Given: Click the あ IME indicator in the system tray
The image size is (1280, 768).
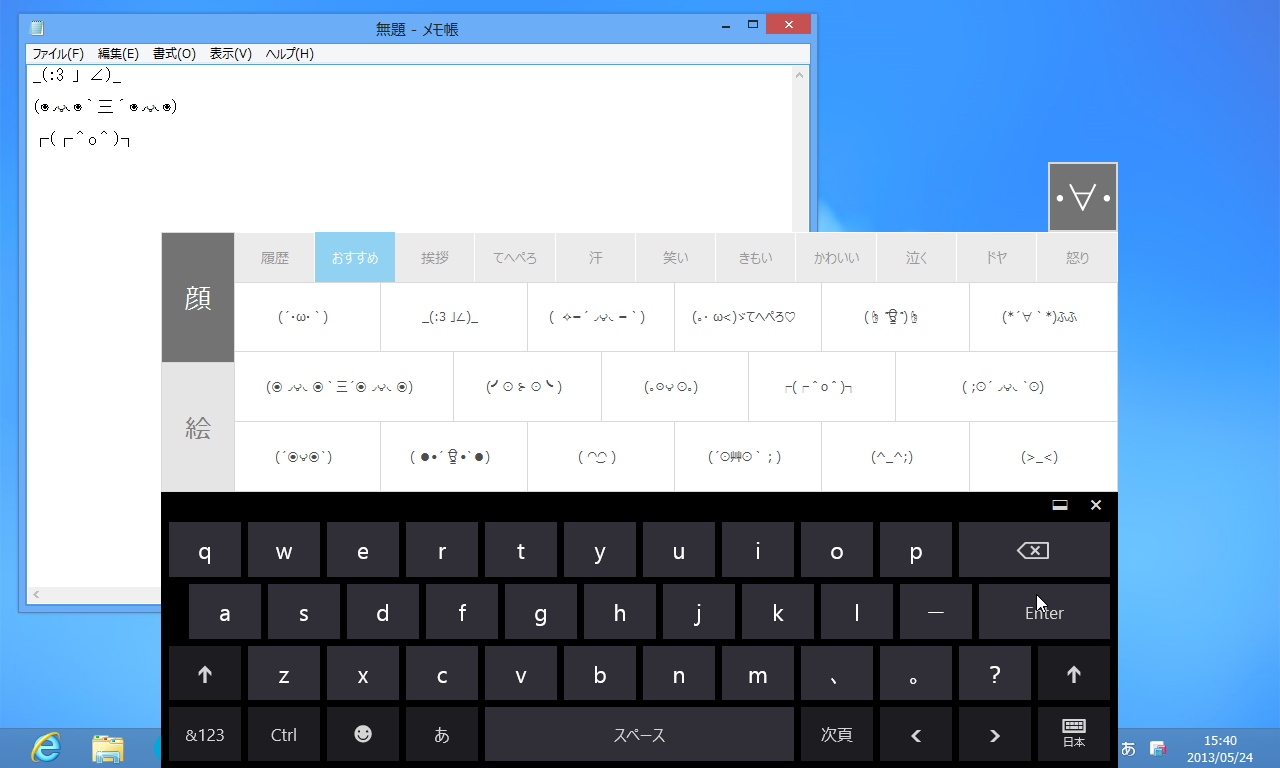Looking at the screenshot, I should coord(1128,747).
